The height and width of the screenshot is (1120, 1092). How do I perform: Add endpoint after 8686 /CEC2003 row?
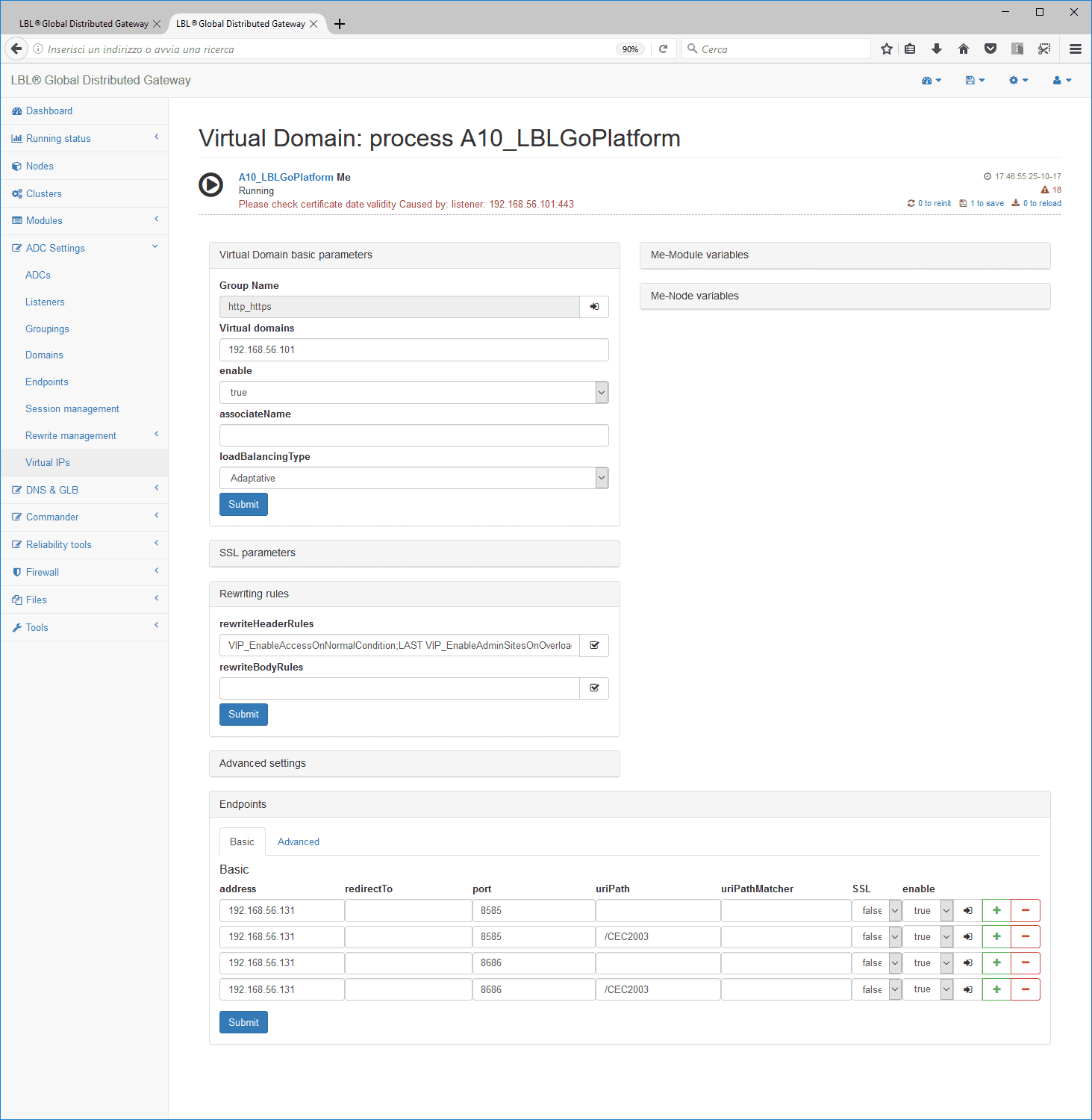click(996, 989)
